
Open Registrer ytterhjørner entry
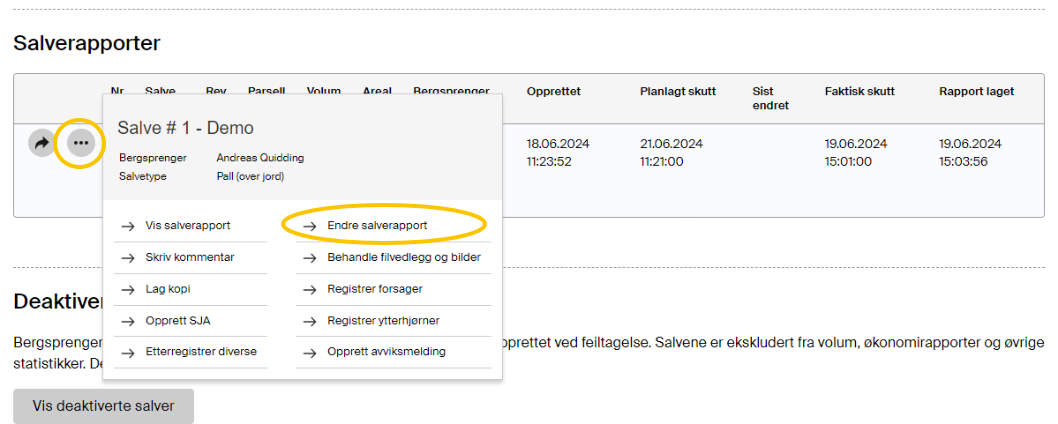click(x=383, y=321)
